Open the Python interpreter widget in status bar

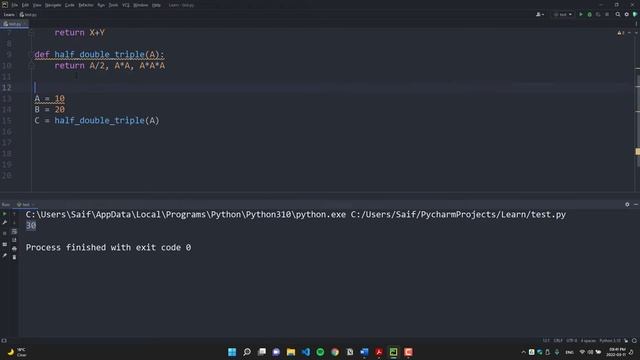[609, 340]
